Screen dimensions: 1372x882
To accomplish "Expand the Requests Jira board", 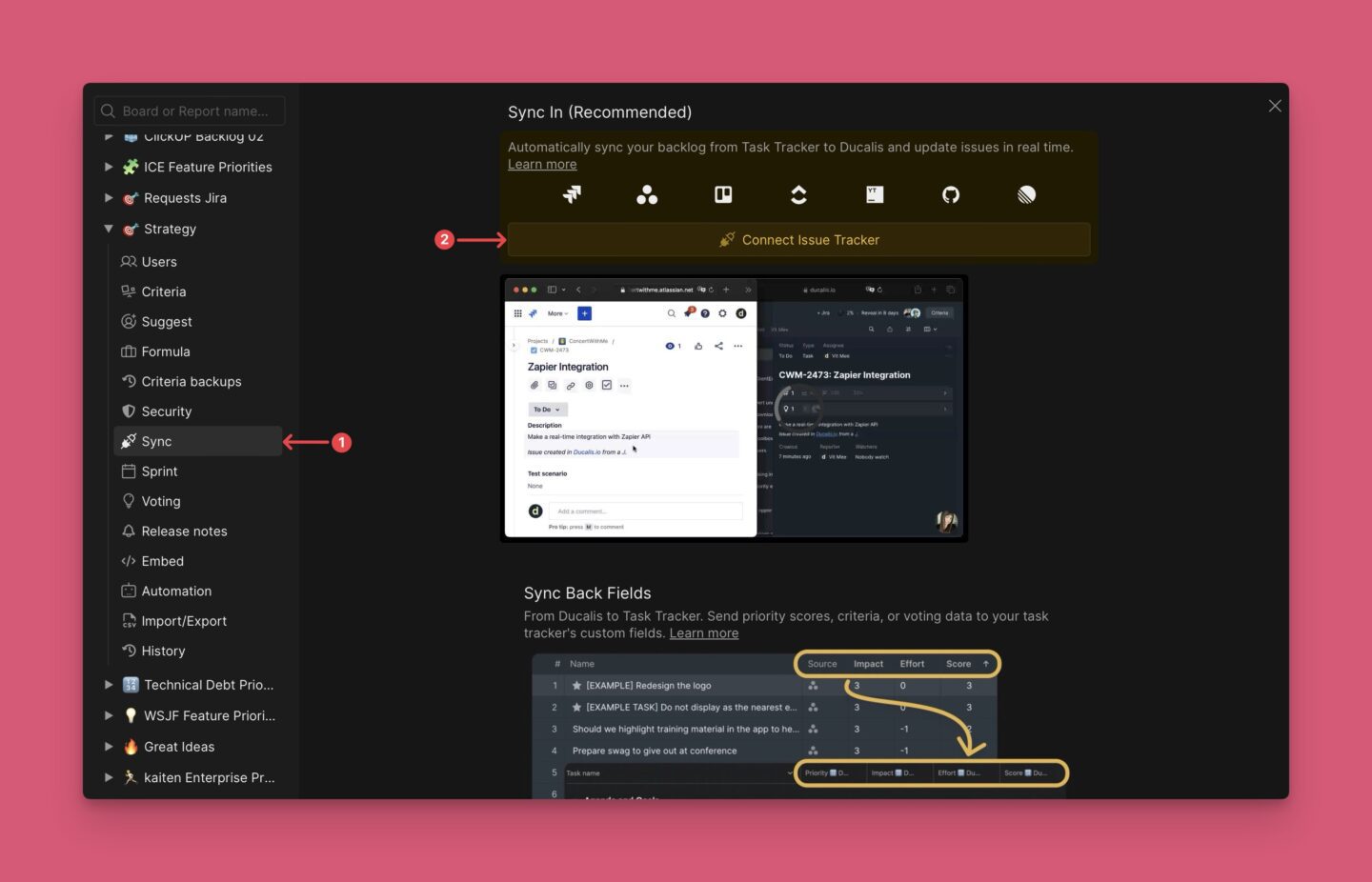I will coord(108,197).
